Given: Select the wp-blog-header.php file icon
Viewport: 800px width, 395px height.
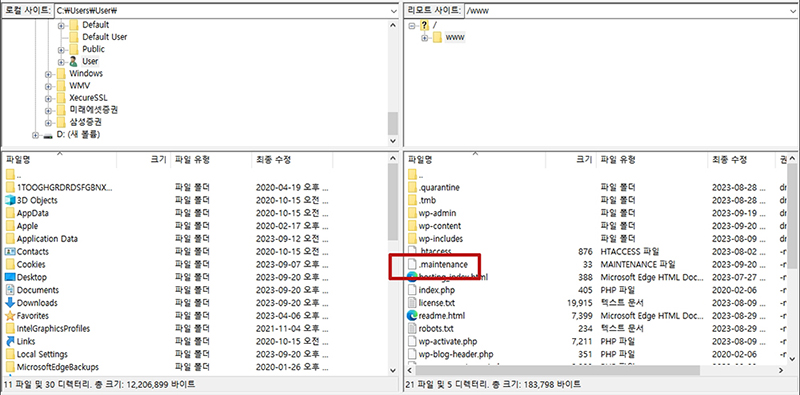Looking at the screenshot, I should pos(412,354).
